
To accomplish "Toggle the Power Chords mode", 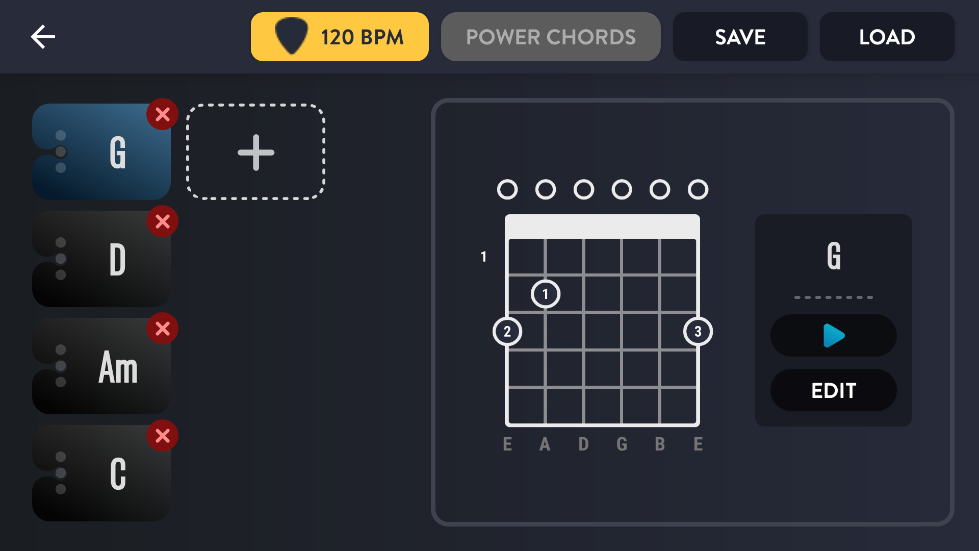I will tap(551, 37).
